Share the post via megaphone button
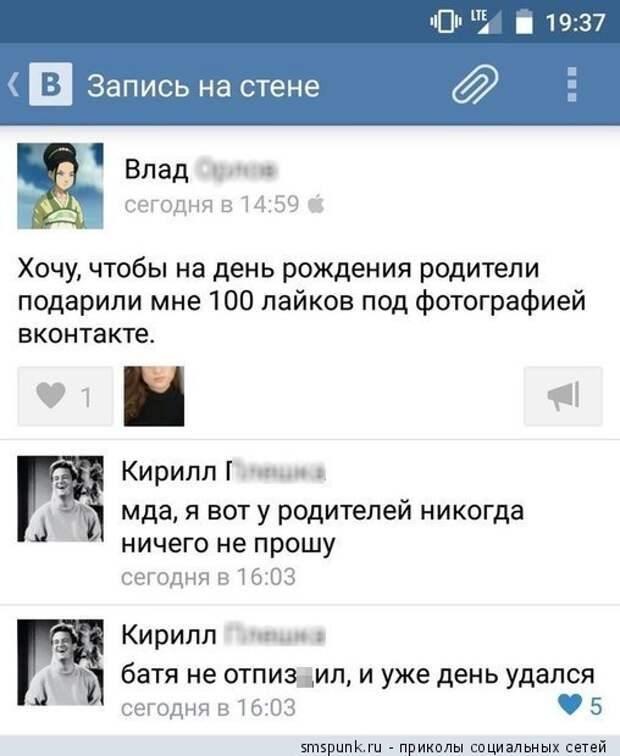The width and height of the screenshot is (620, 756). [563, 396]
